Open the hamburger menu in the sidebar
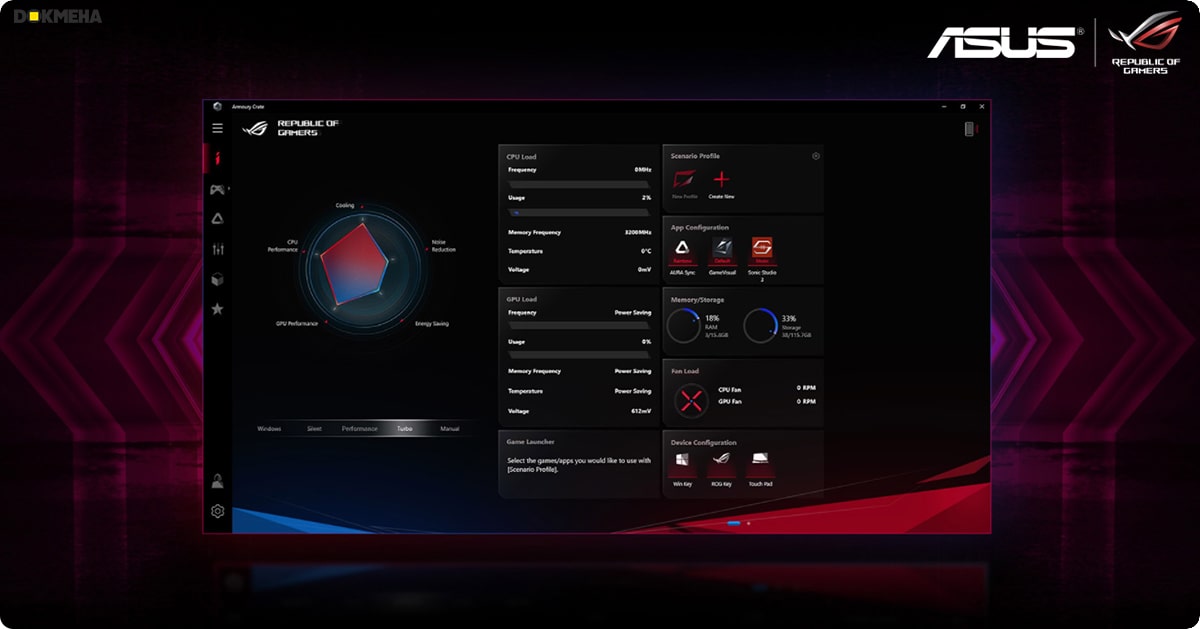 217,128
